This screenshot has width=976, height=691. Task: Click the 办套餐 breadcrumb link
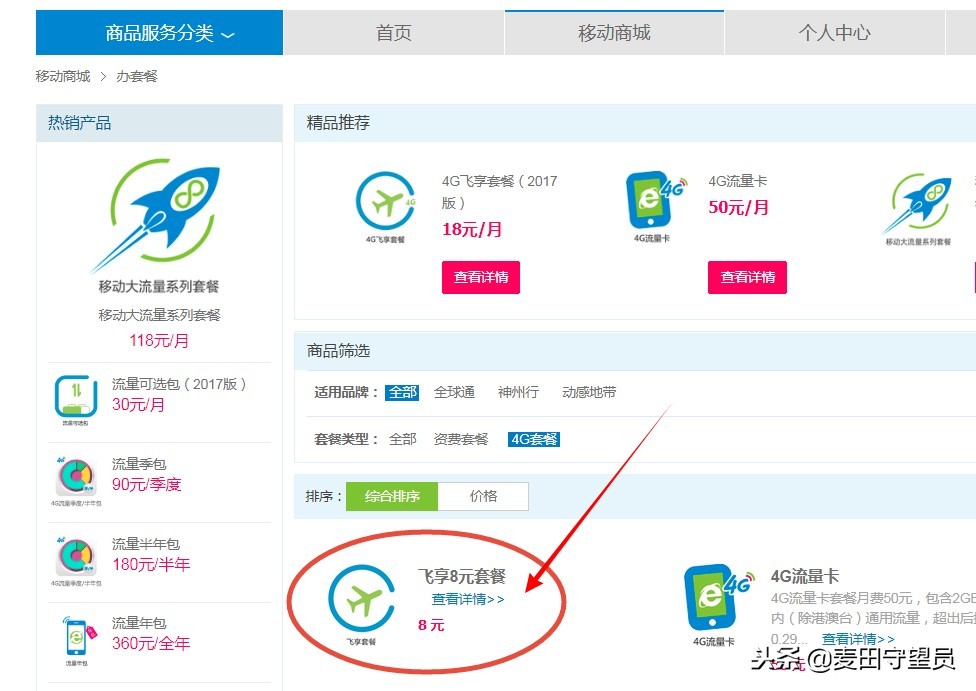tap(137, 76)
